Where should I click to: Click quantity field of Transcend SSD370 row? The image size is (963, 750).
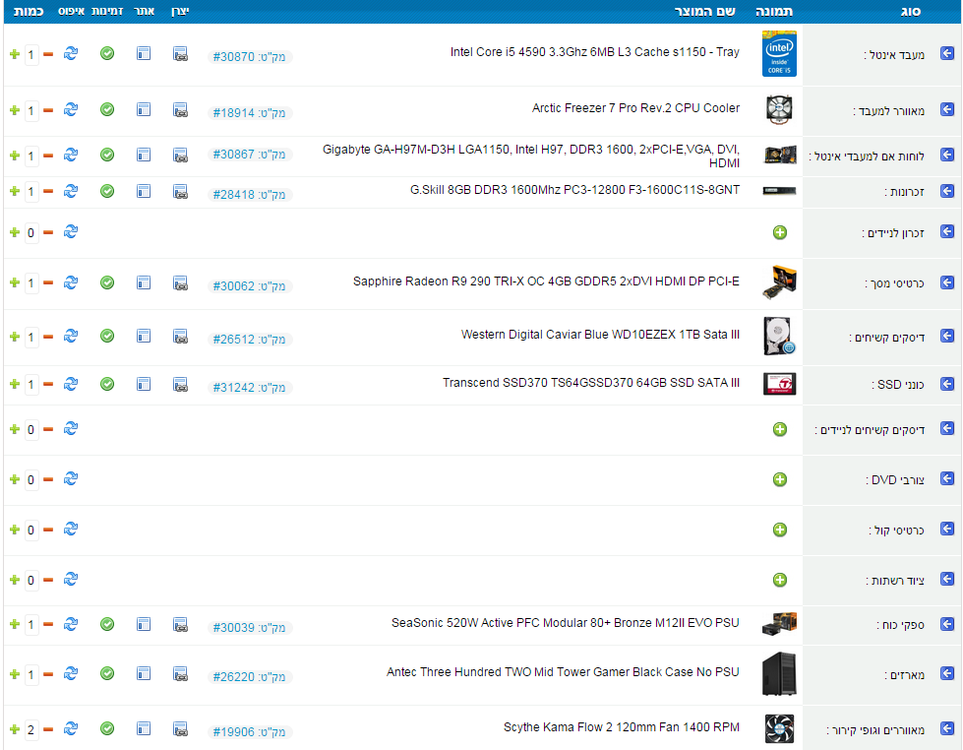[x=31, y=385]
